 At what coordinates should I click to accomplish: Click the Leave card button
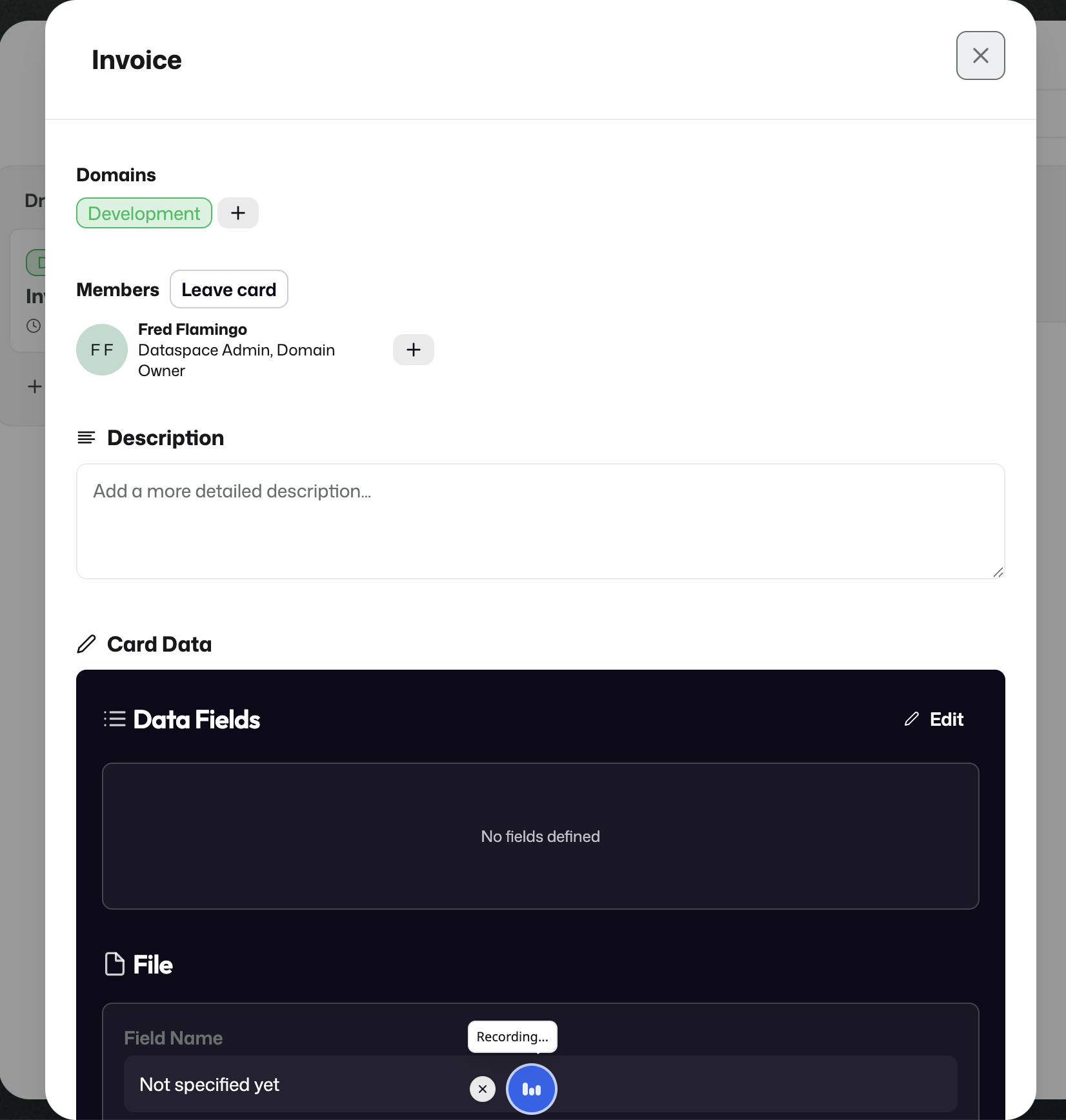[229, 289]
